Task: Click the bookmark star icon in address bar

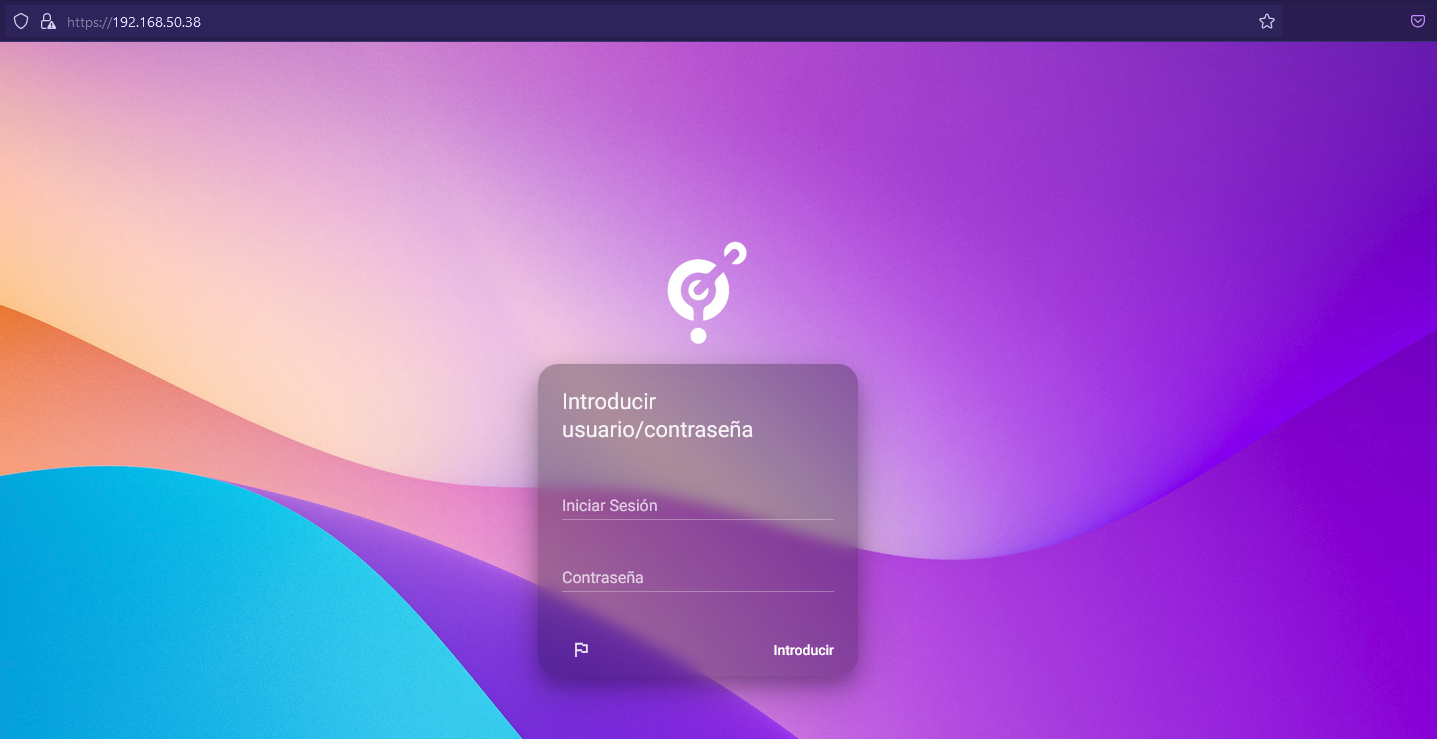Action: (x=1266, y=21)
